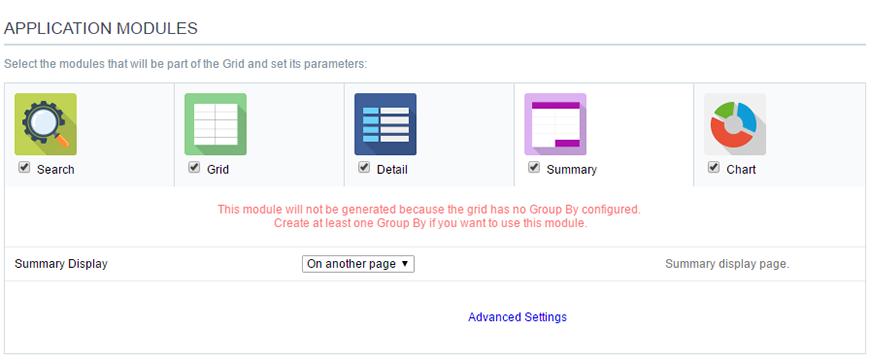Select the Chart tab label
Image resolution: width=870 pixels, height=361 pixels.
pyautogui.click(x=741, y=170)
